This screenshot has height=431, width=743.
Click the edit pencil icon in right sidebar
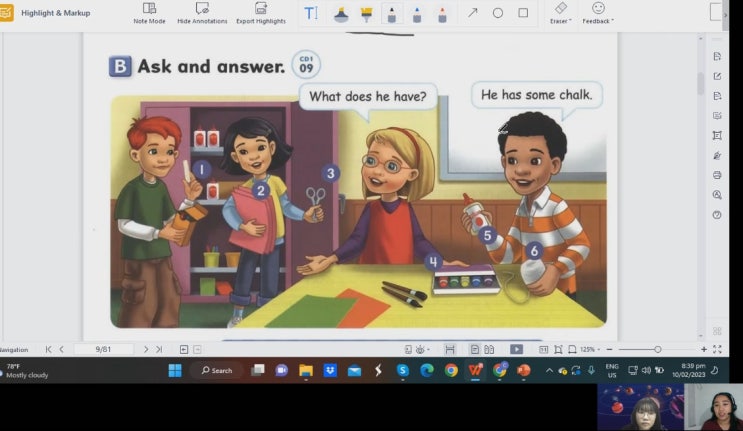click(x=717, y=76)
